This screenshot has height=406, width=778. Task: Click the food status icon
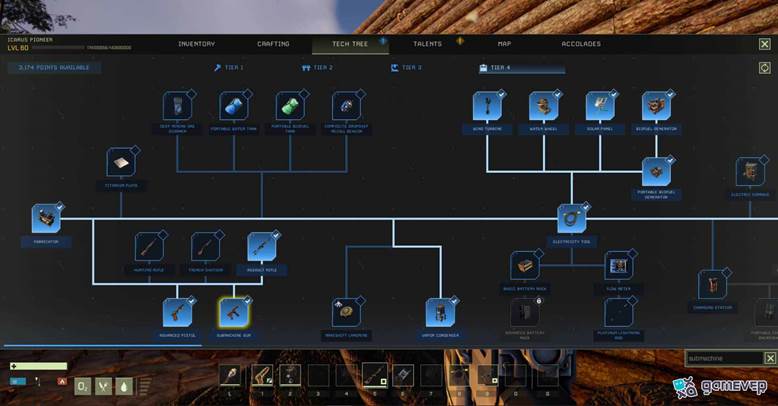point(103,386)
